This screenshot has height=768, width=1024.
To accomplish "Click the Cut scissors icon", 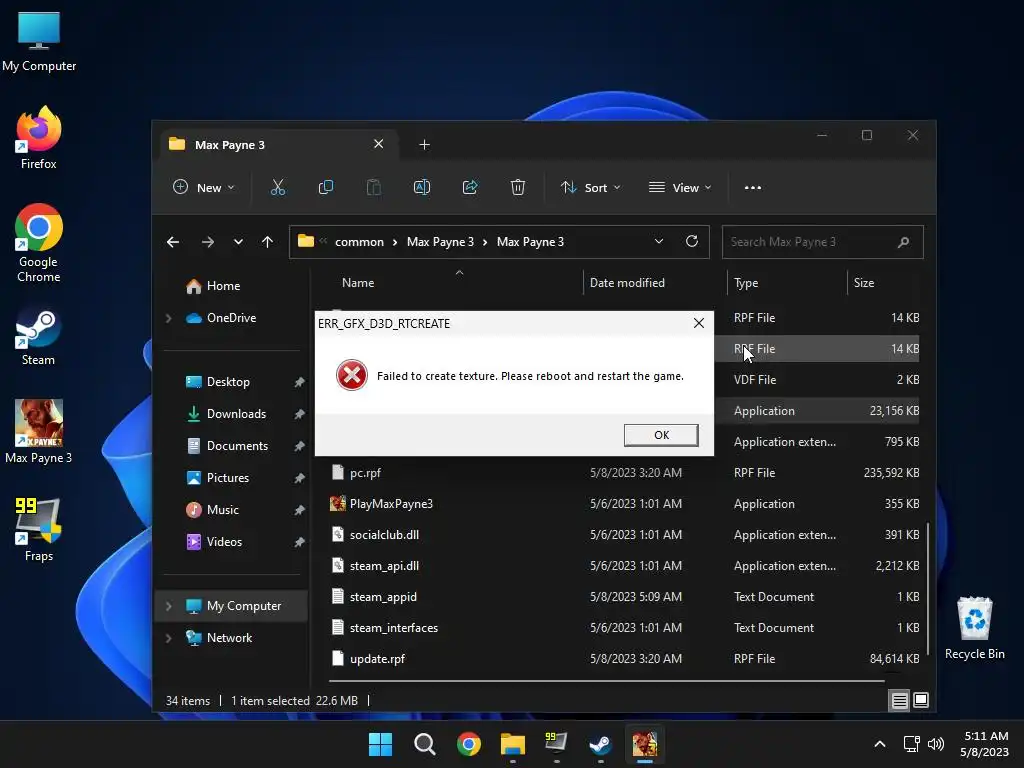I will pos(278,187).
